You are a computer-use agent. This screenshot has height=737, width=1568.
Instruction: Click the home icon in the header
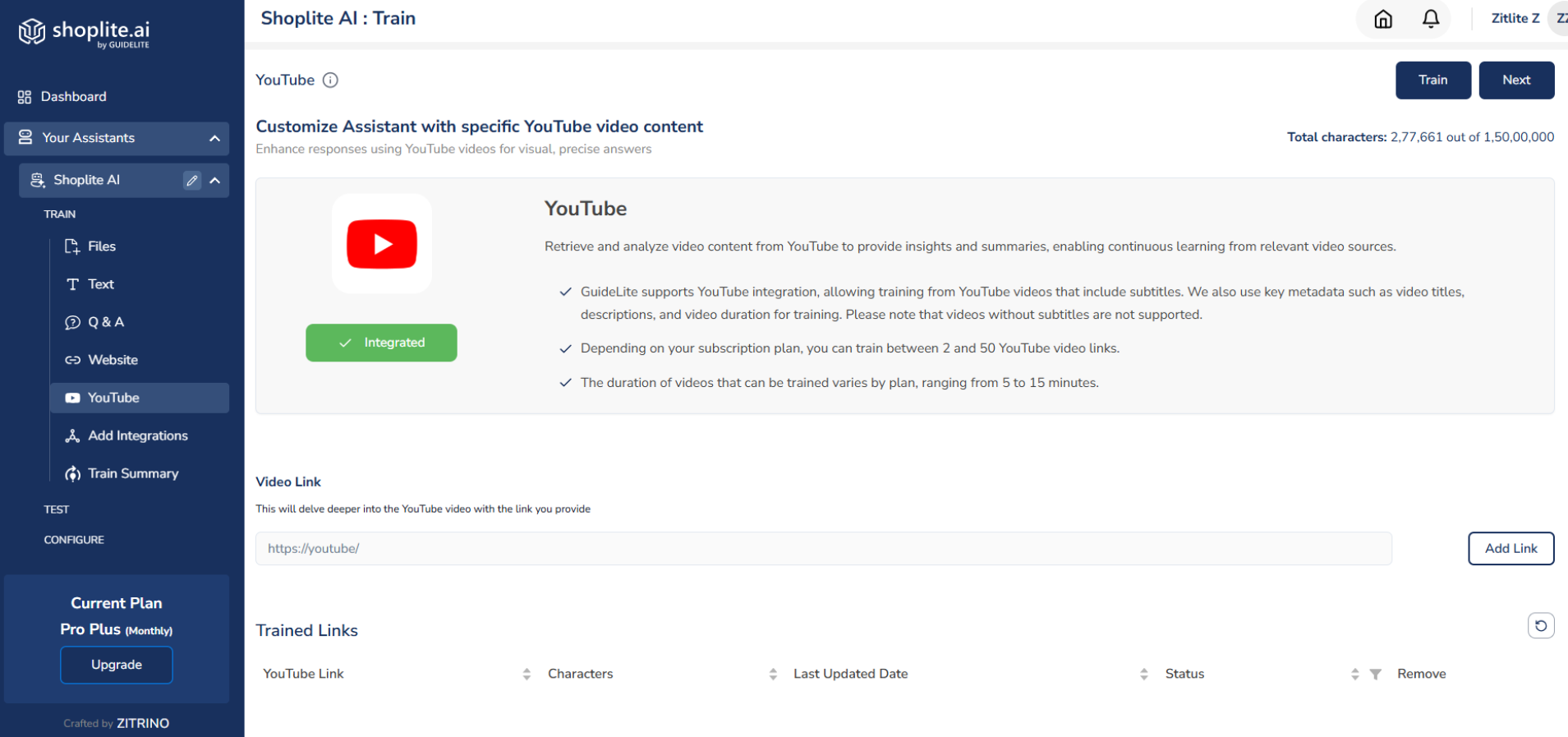pyautogui.click(x=1383, y=19)
